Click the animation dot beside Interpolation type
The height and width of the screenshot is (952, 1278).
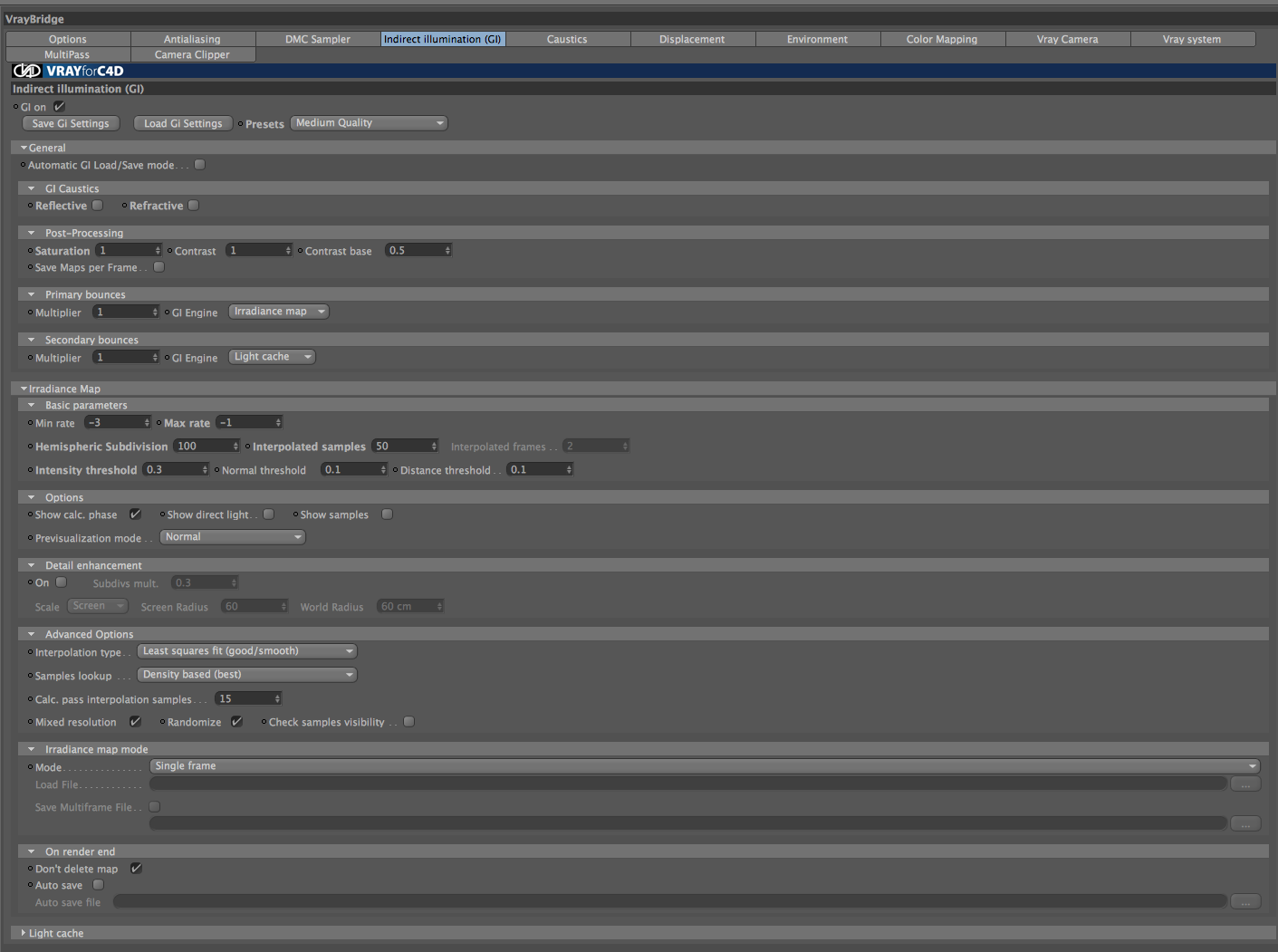point(30,652)
